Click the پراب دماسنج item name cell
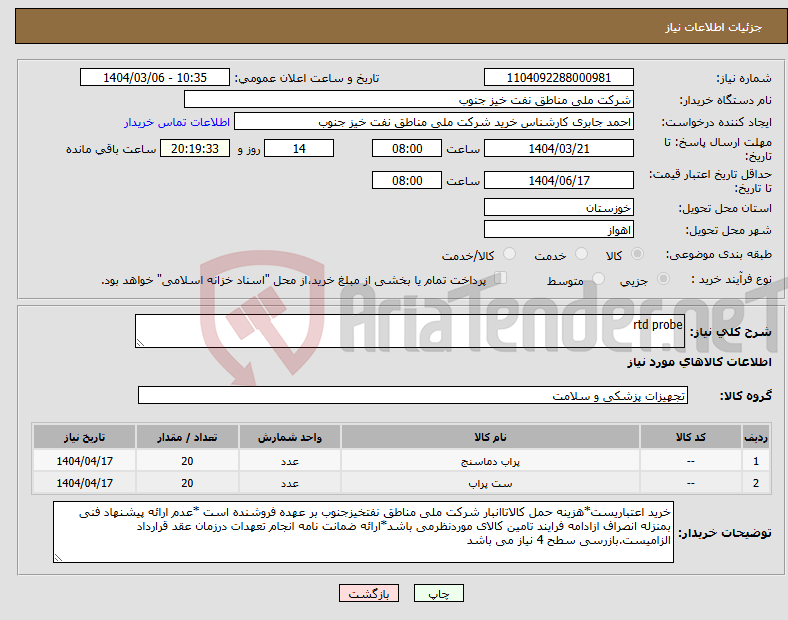 coord(490,461)
